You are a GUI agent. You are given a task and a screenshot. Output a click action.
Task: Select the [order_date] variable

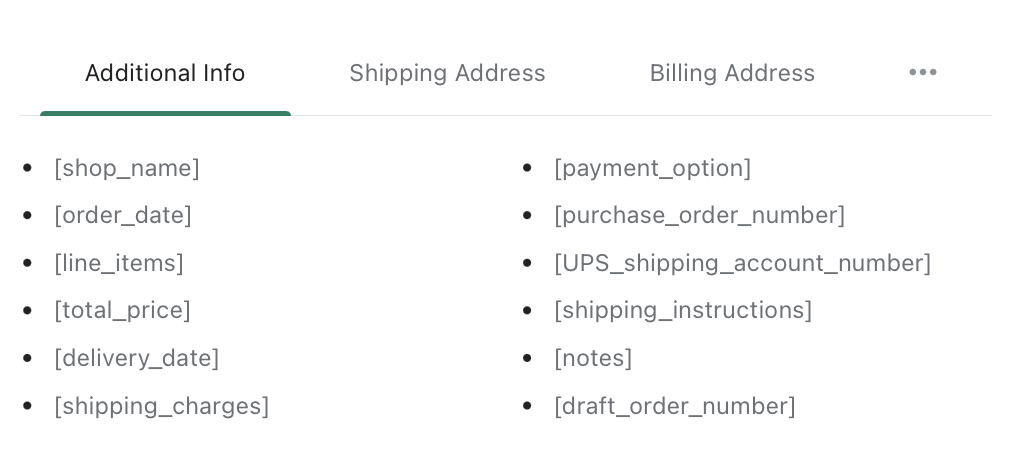tap(123, 215)
